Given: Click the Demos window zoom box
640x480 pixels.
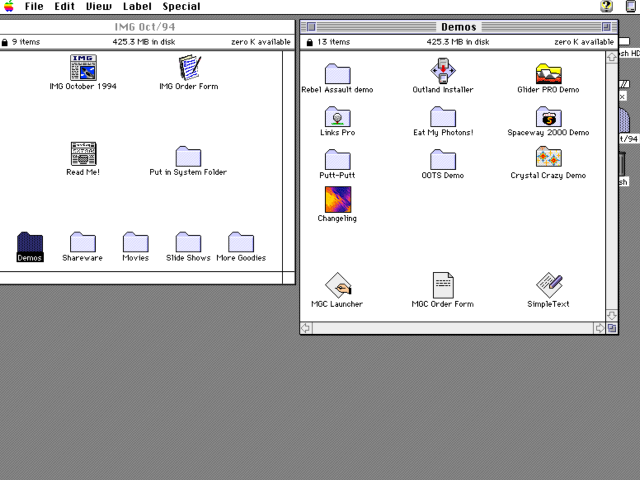Looking at the screenshot, I should click(x=607, y=27).
